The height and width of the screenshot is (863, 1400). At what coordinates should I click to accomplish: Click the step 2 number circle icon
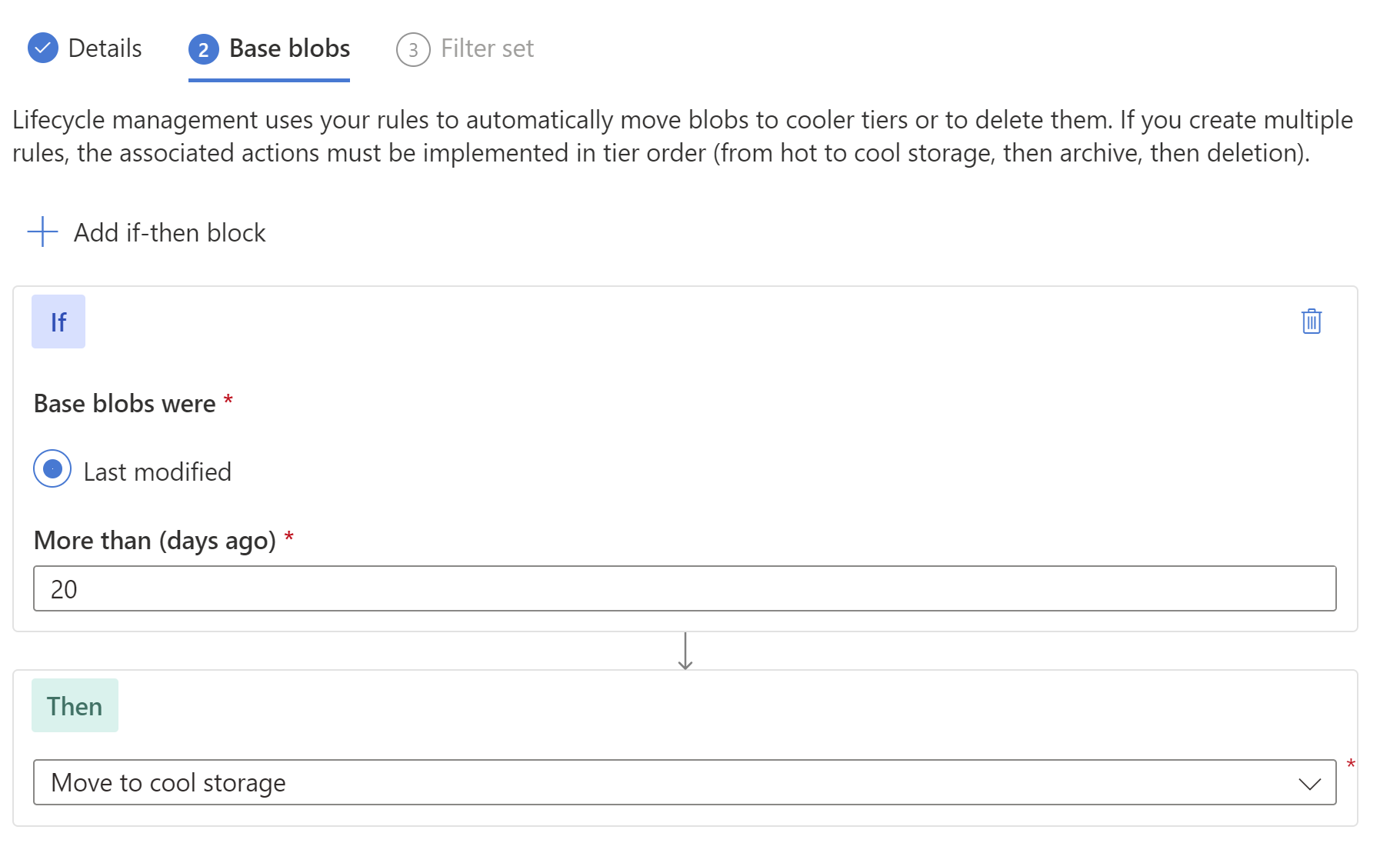(204, 49)
